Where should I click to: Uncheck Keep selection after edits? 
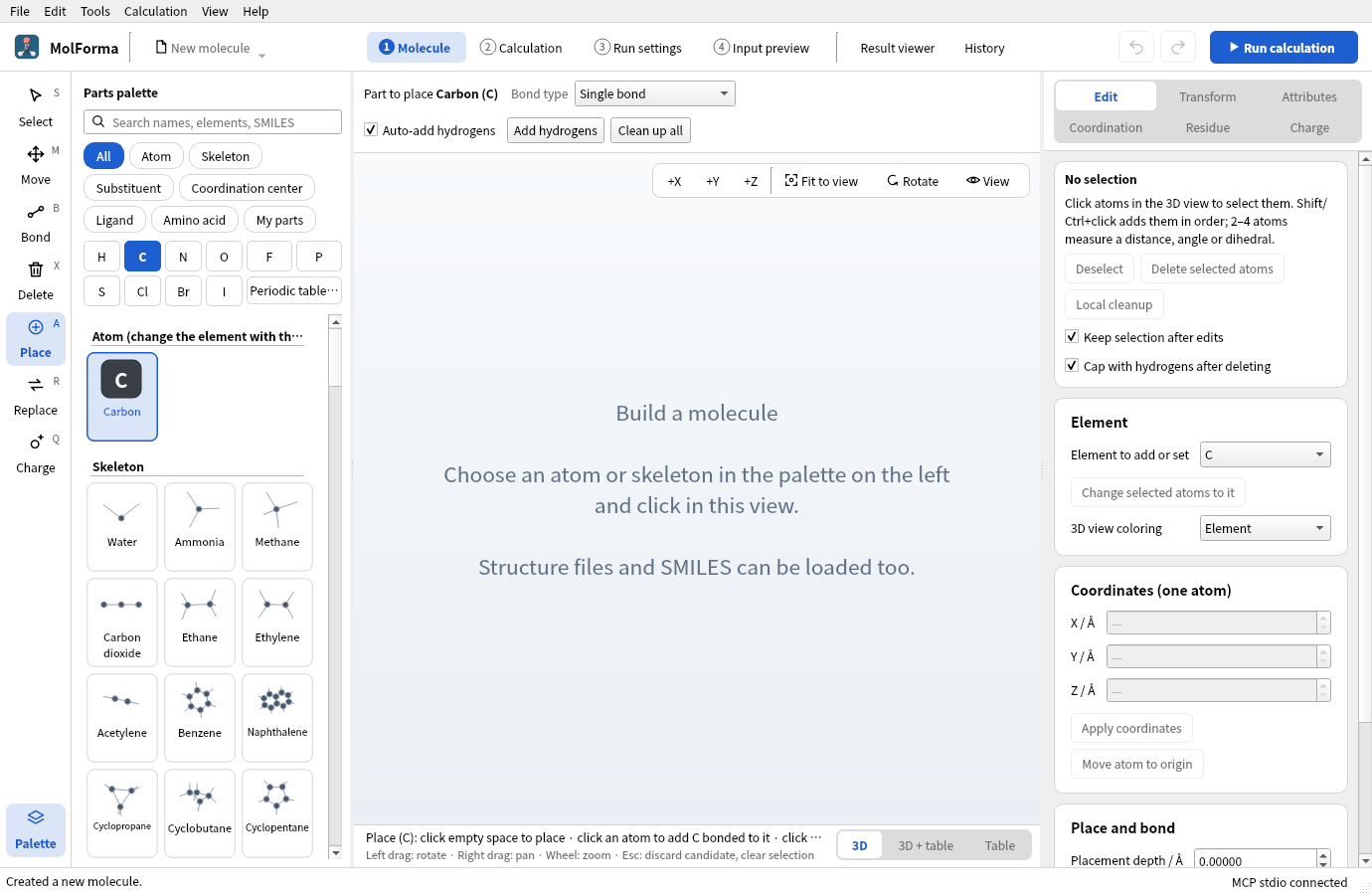(1072, 336)
